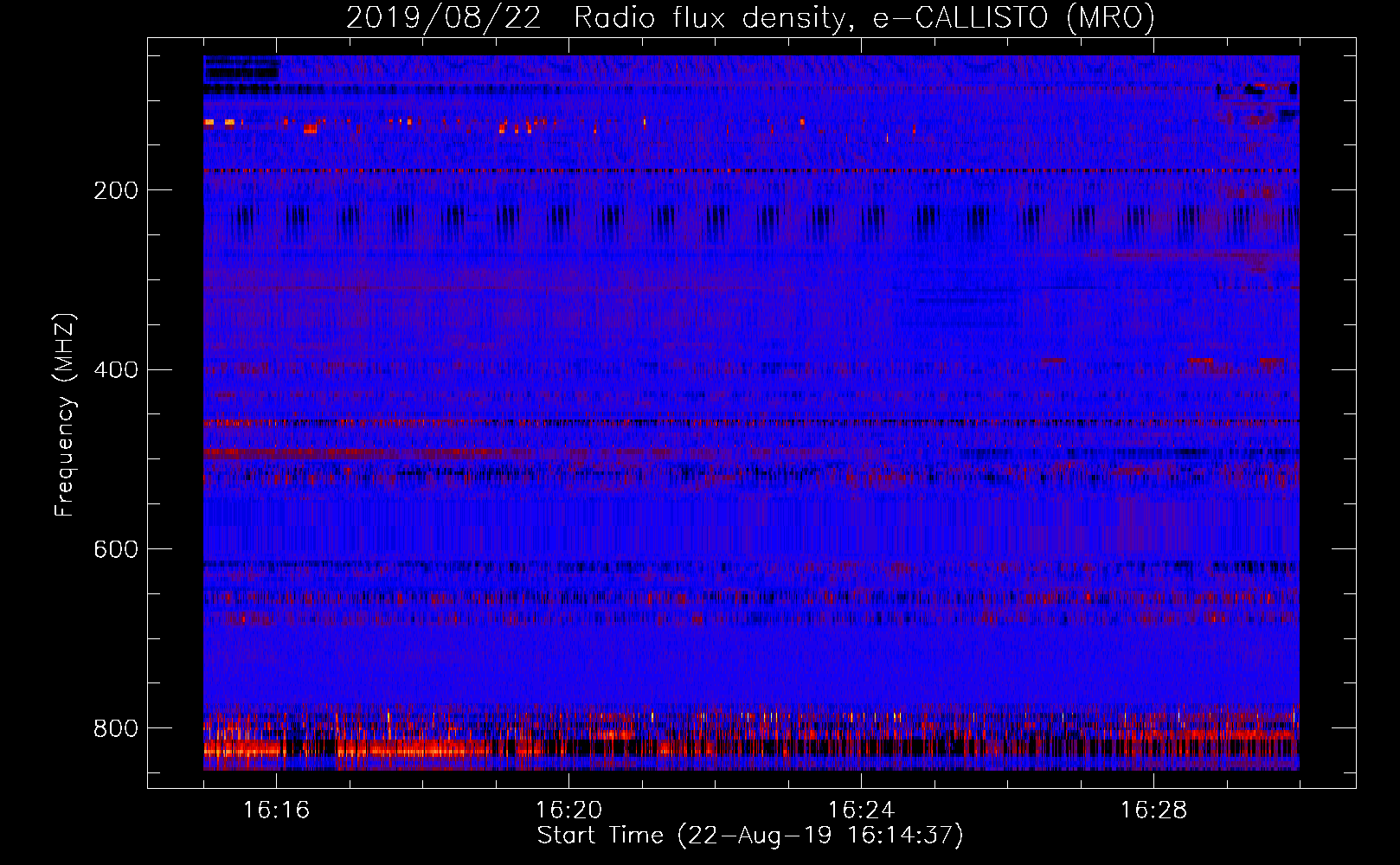This screenshot has width=1400, height=865.
Task: Click the 16:28 time tick label
Action: [1154, 810]
